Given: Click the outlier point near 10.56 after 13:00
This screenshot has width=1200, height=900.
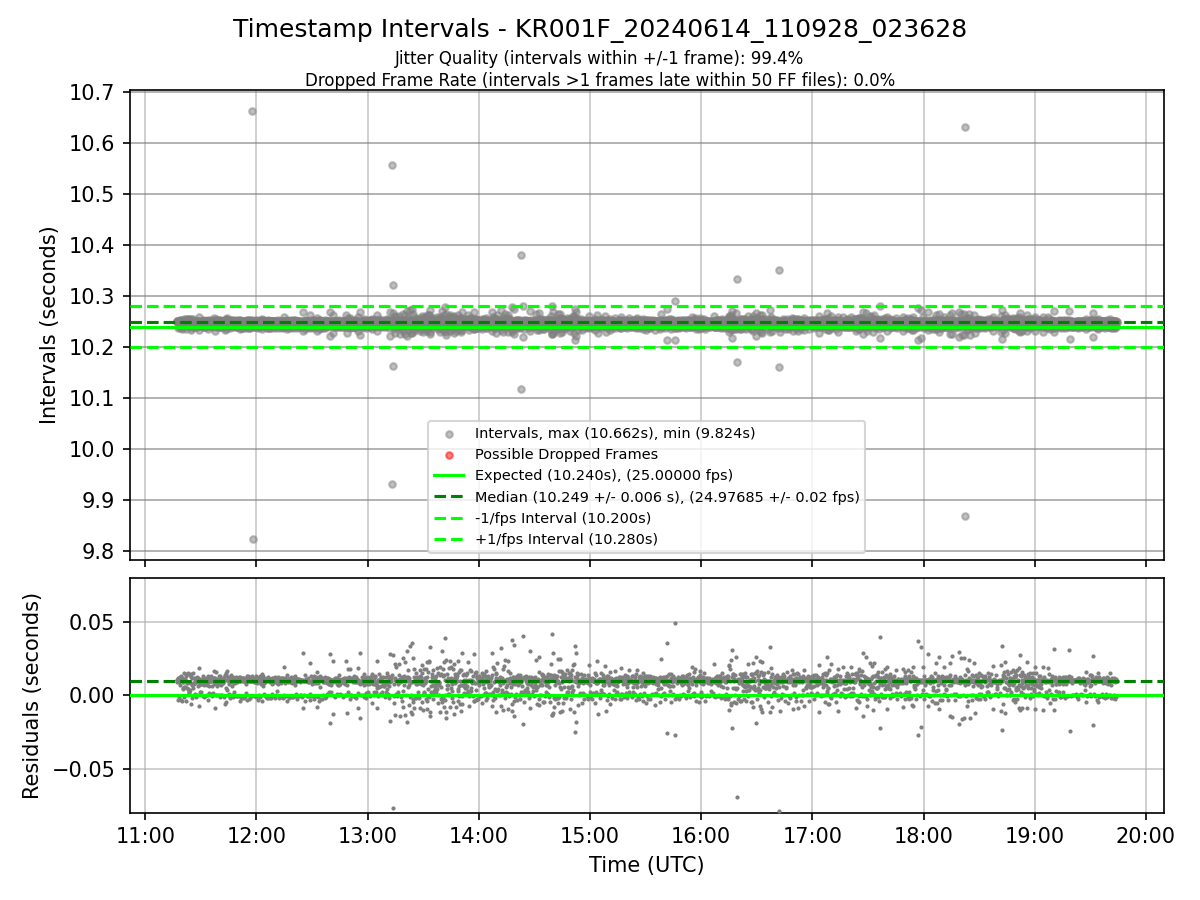Looking at the screenshot, I should pos(392,165).
